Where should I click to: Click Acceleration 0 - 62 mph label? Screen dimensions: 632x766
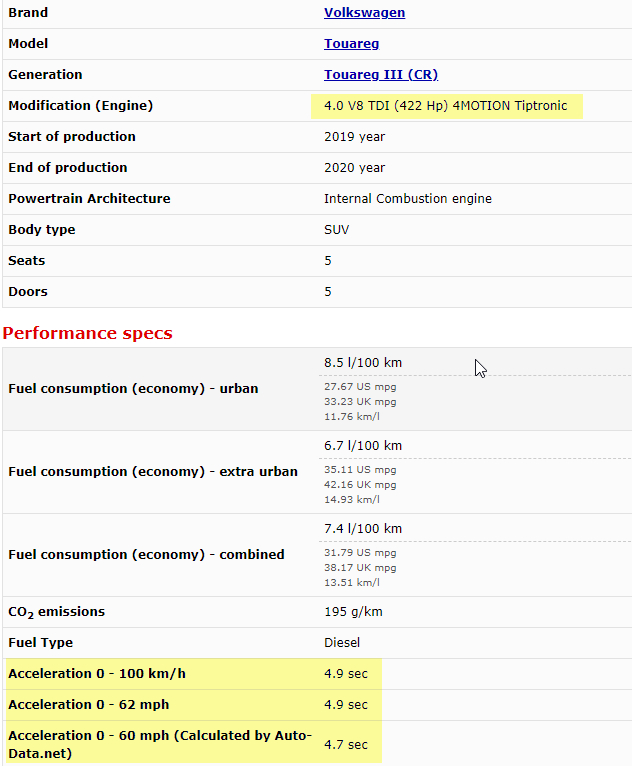coord(88,705)
